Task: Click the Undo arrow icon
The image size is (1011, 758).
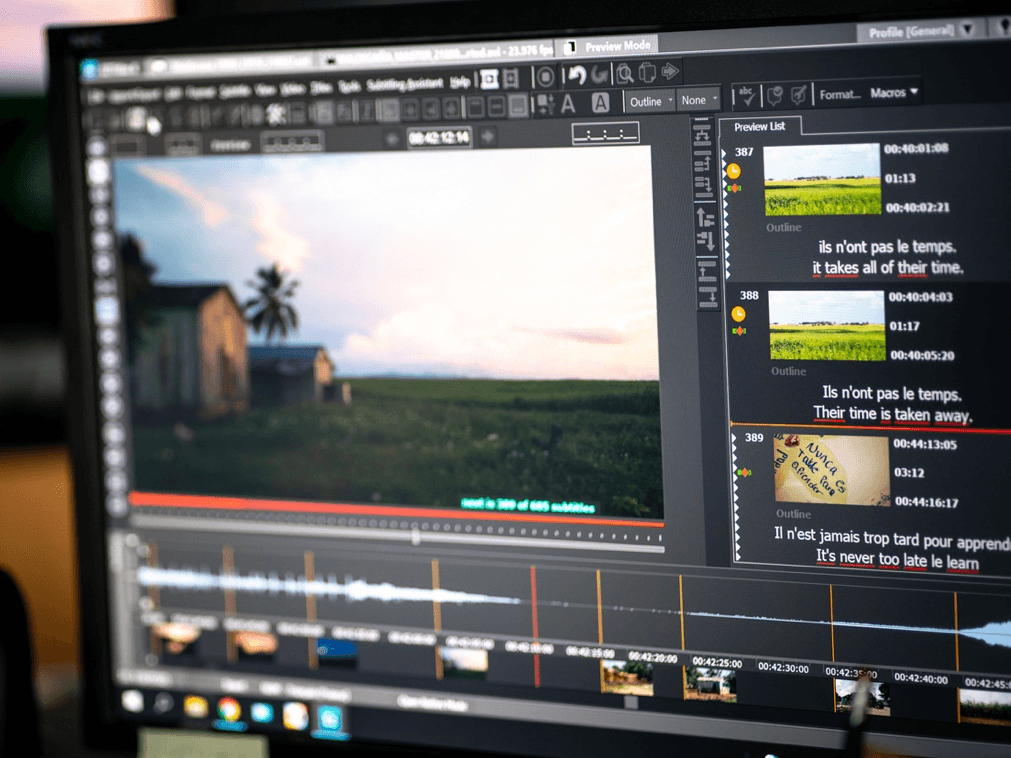Action: click(576, 75)
